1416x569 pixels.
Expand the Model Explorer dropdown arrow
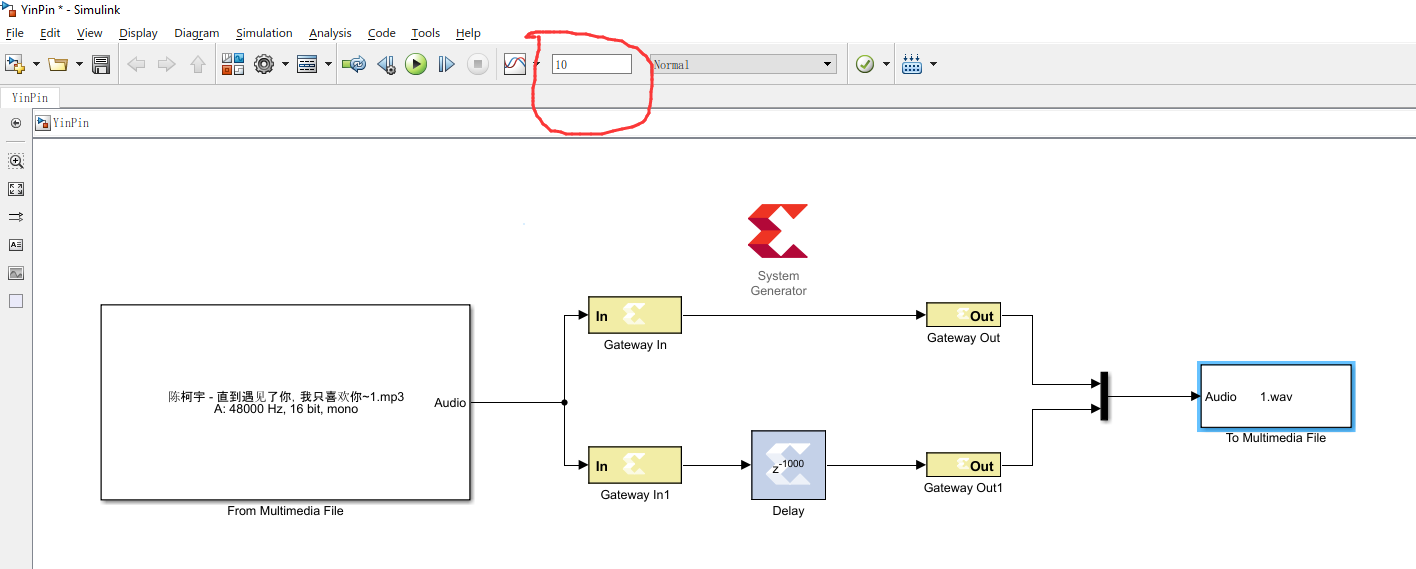pyautogui.click(x=328, y=64)
